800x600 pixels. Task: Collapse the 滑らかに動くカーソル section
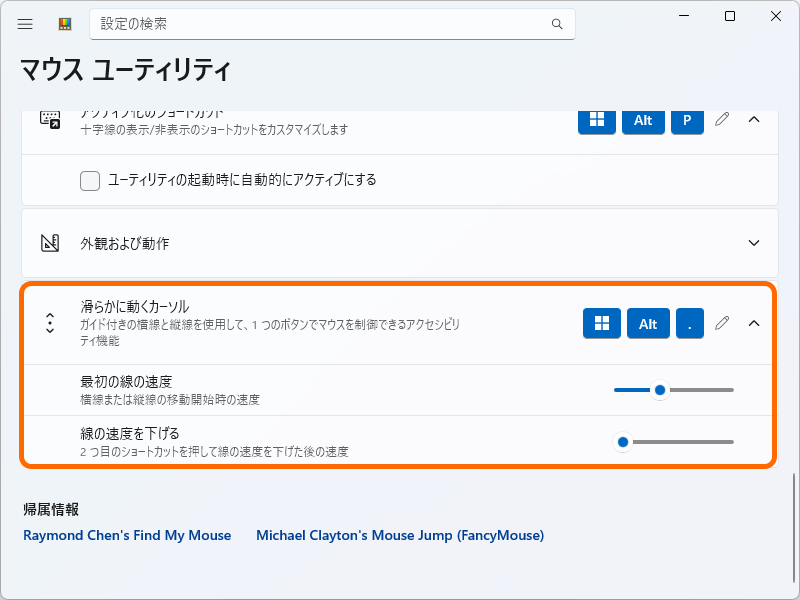(754, 323)
